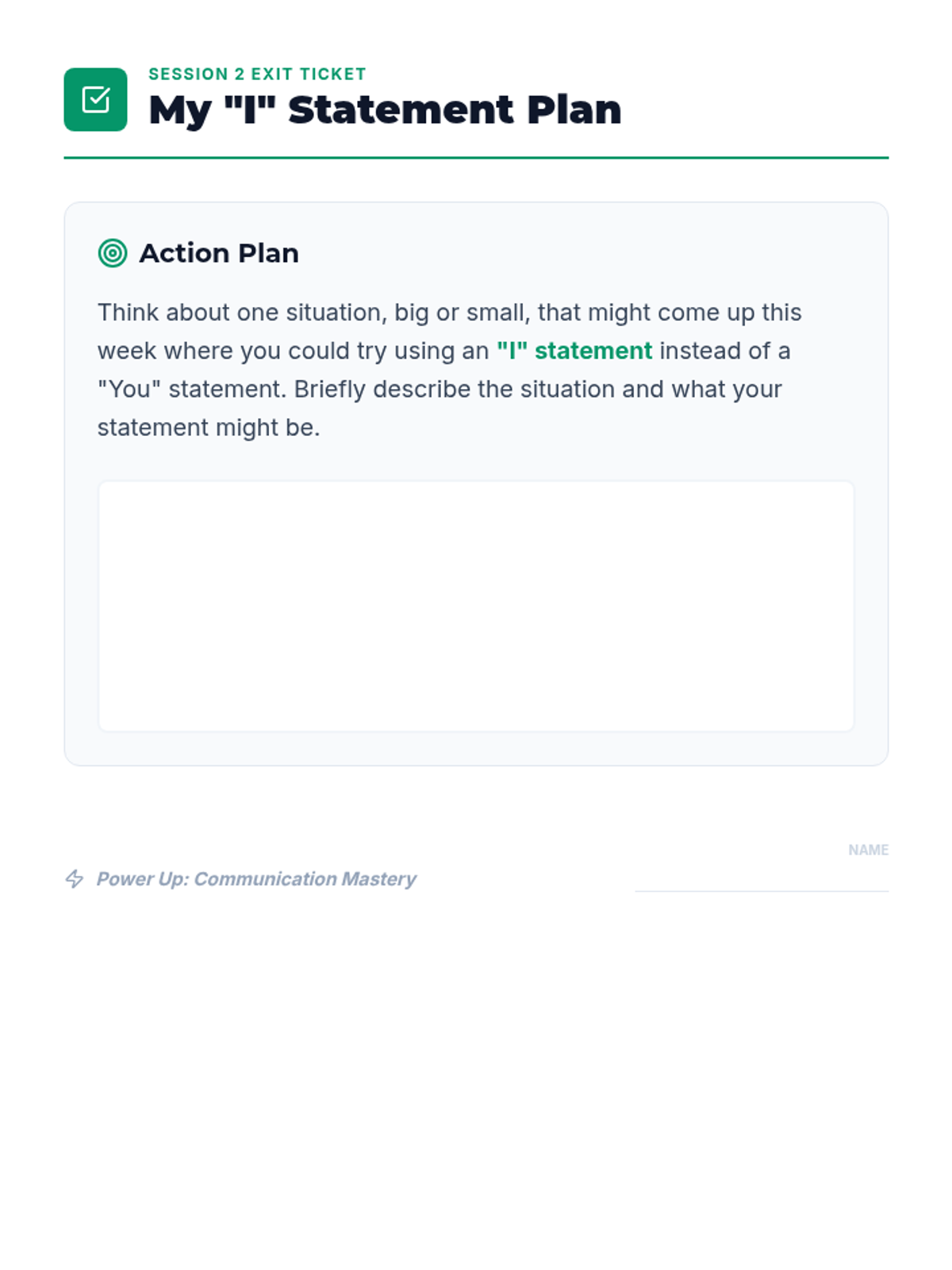Click the "You" word in the instructions
The height and width of the screenshot is (1270, 952).
129,390
